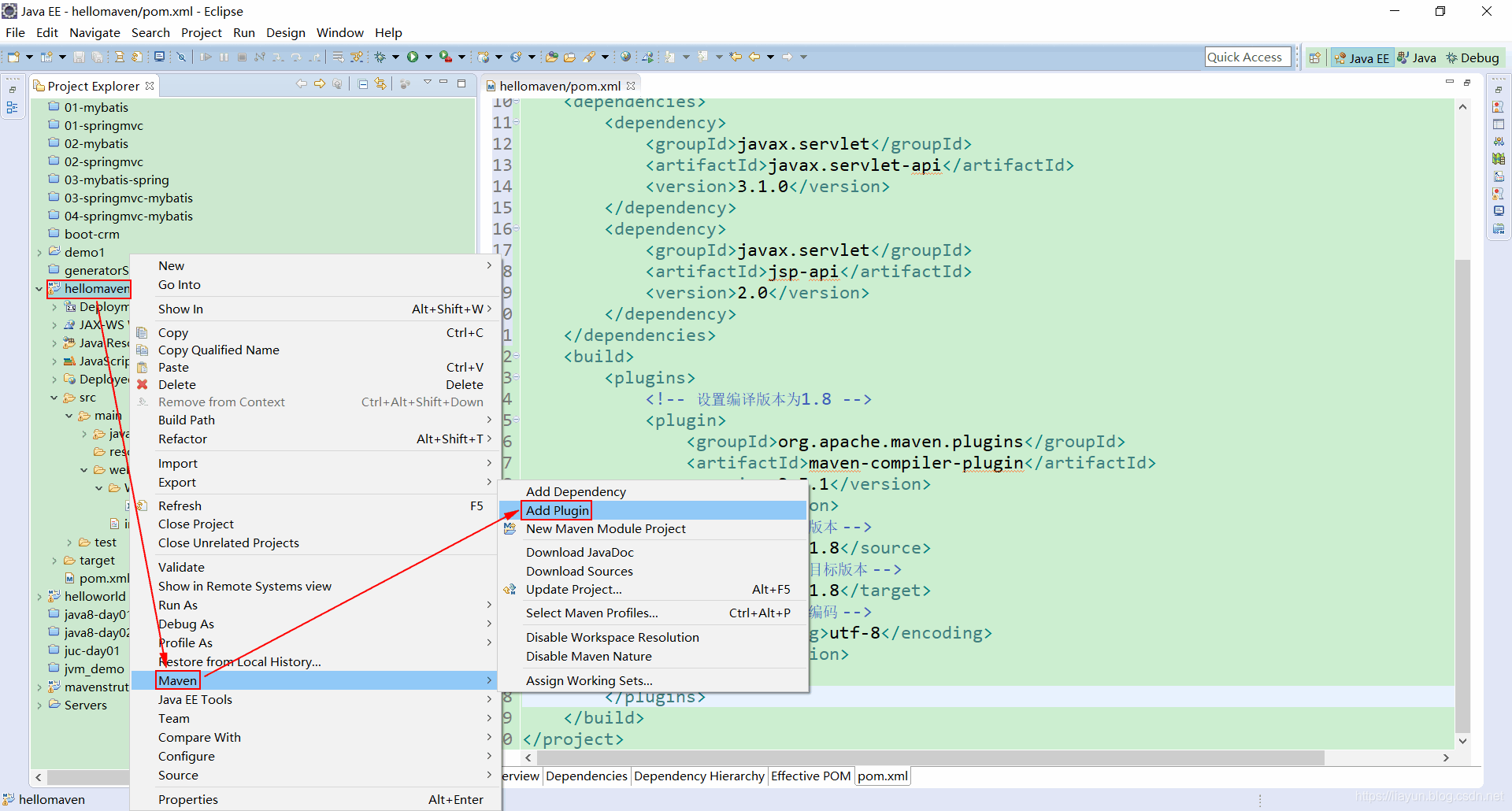1512x811 pixels.
Task: Click the editor vertical scrollbar thumb
Action: (1462, 496)
